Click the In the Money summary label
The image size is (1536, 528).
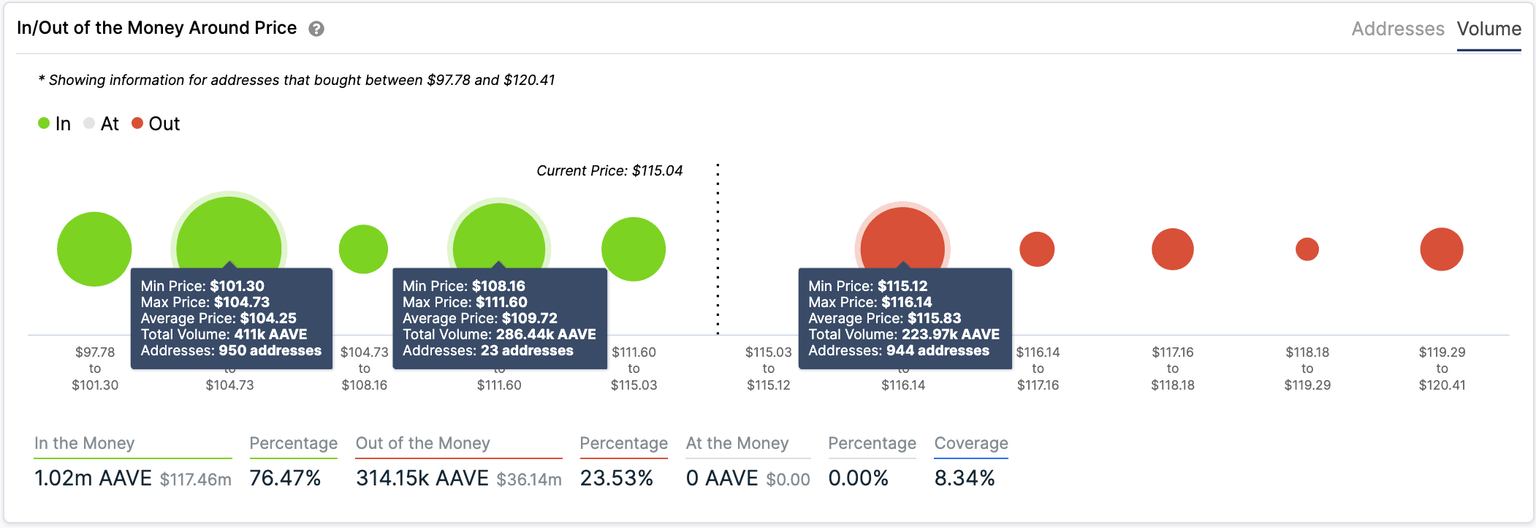point(84,443)
